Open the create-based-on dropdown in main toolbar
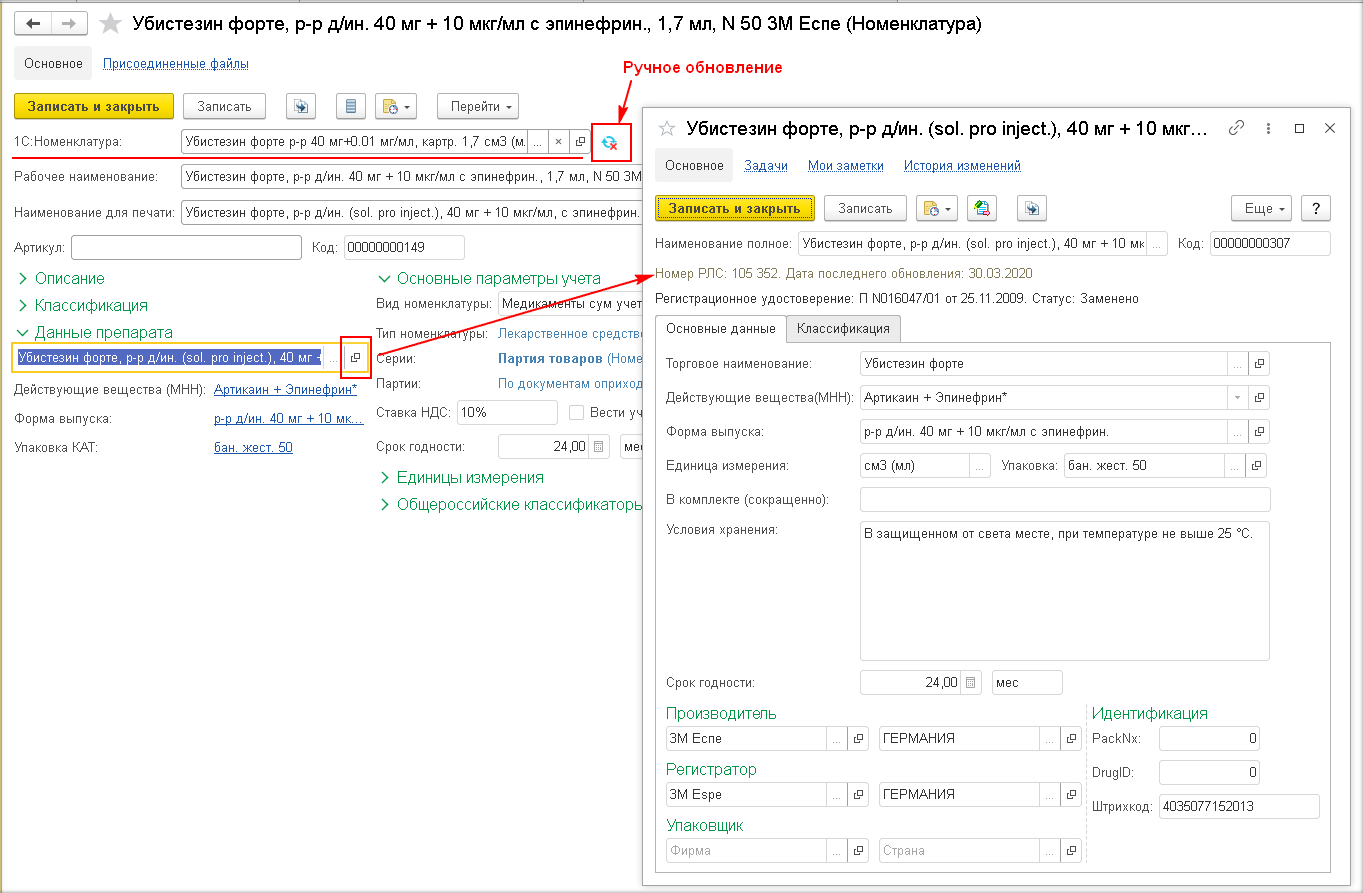This screenshot has height=893, width=1363. pyautogui.click(x=395, y=106)
